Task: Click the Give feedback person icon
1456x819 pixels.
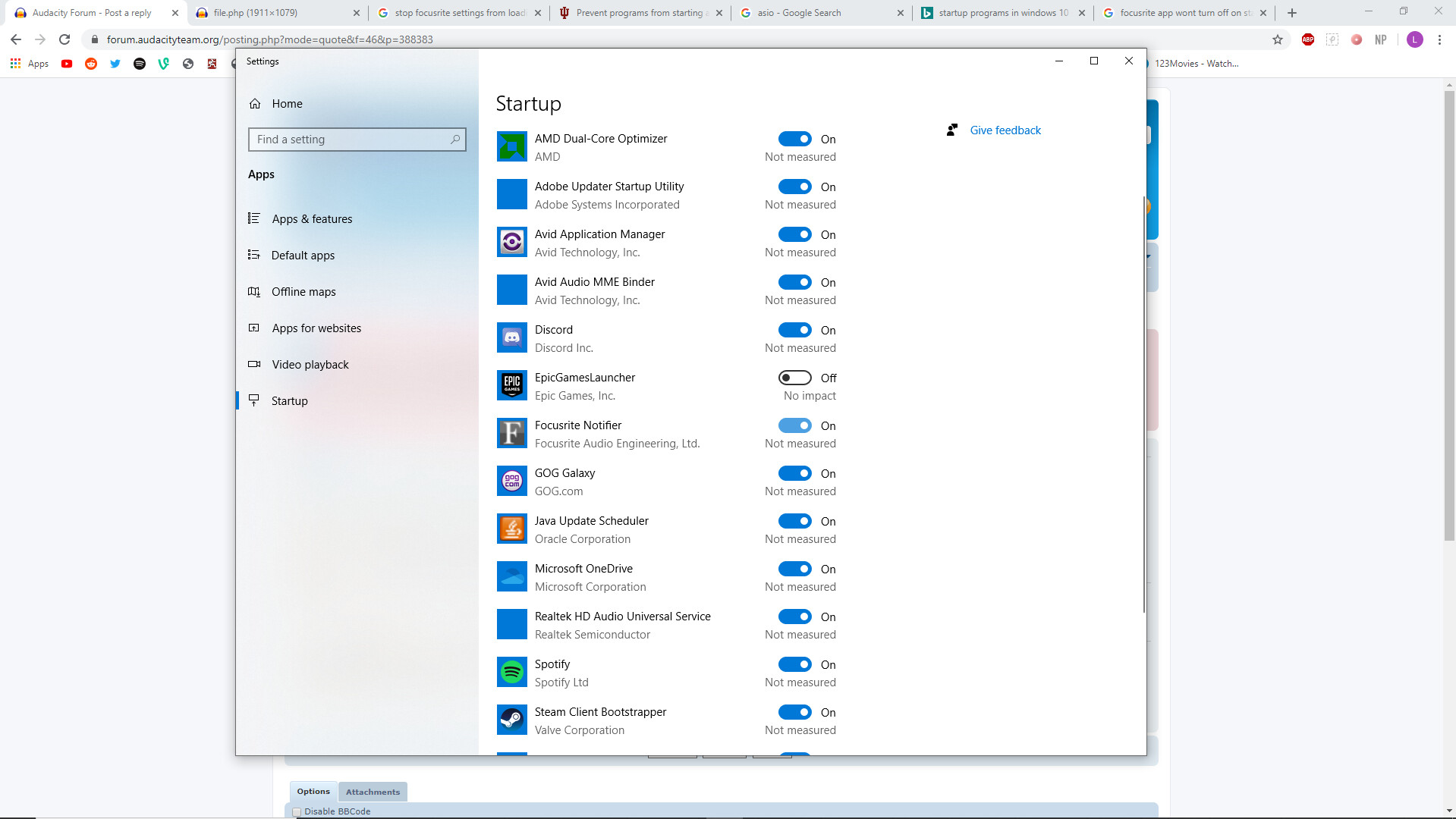Action: [x=951, y=130]
